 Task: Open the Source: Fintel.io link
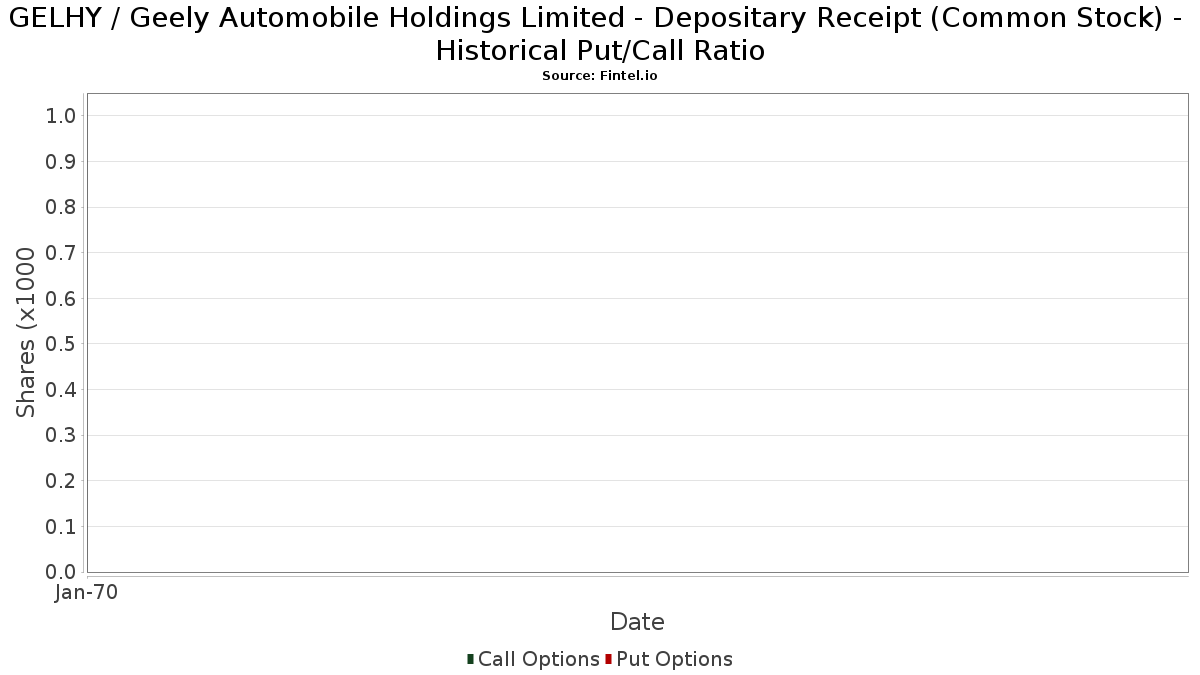[600, 76]
